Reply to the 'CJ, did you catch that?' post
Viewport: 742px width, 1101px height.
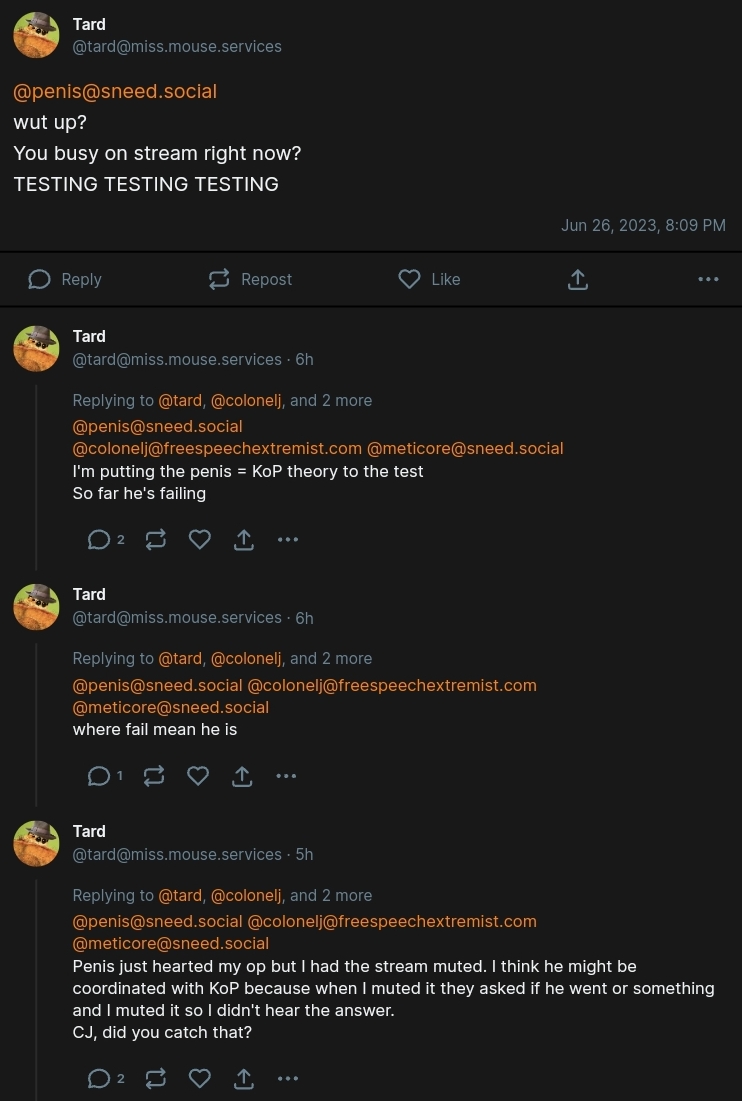click(x=100, y=1078)
